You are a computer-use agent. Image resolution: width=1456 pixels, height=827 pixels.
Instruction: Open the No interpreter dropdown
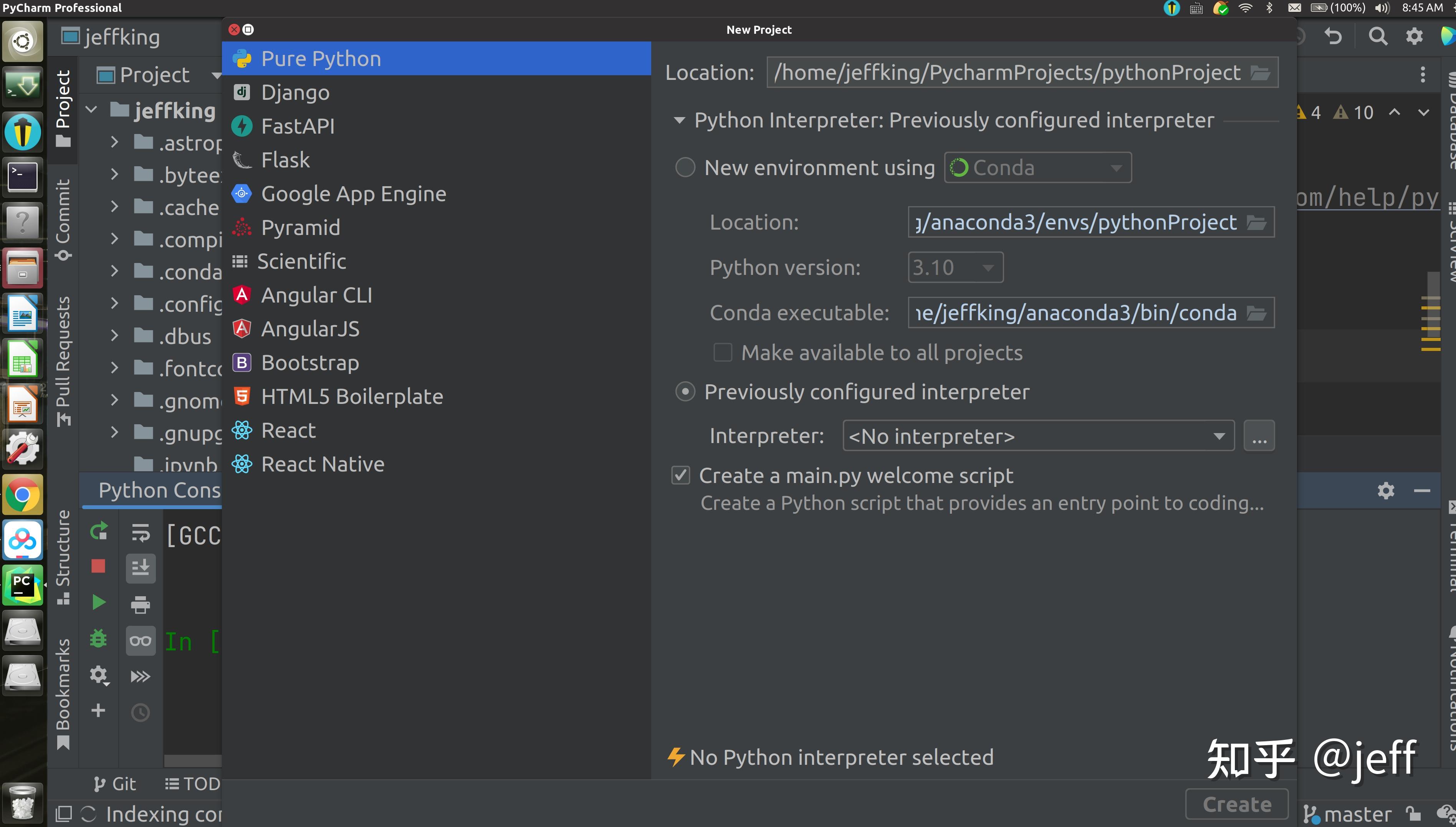pos(1038,436)
